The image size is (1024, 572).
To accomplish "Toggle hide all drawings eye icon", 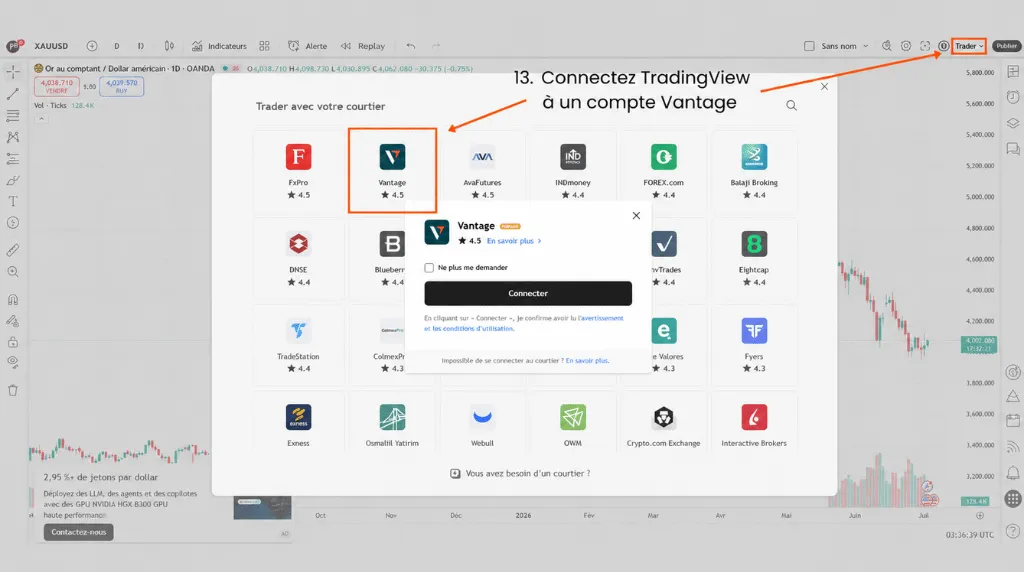I will point(12,362).
